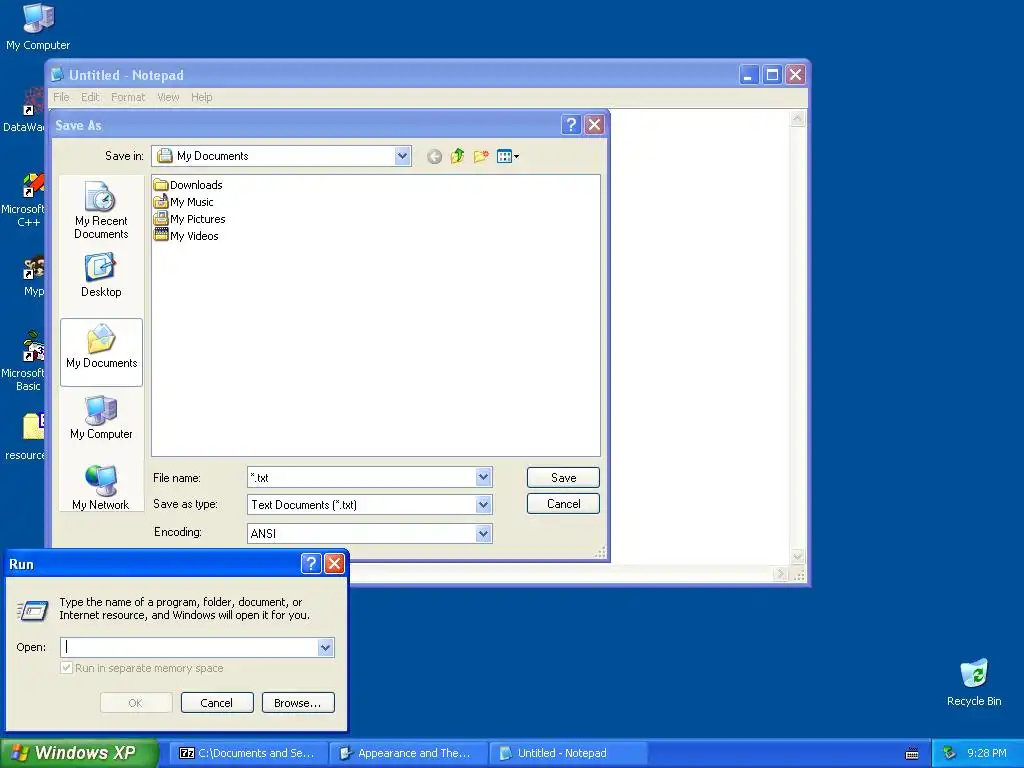Select the Downloads folder in file list
The image size is (1024, 768).
[x=188, y=185]
